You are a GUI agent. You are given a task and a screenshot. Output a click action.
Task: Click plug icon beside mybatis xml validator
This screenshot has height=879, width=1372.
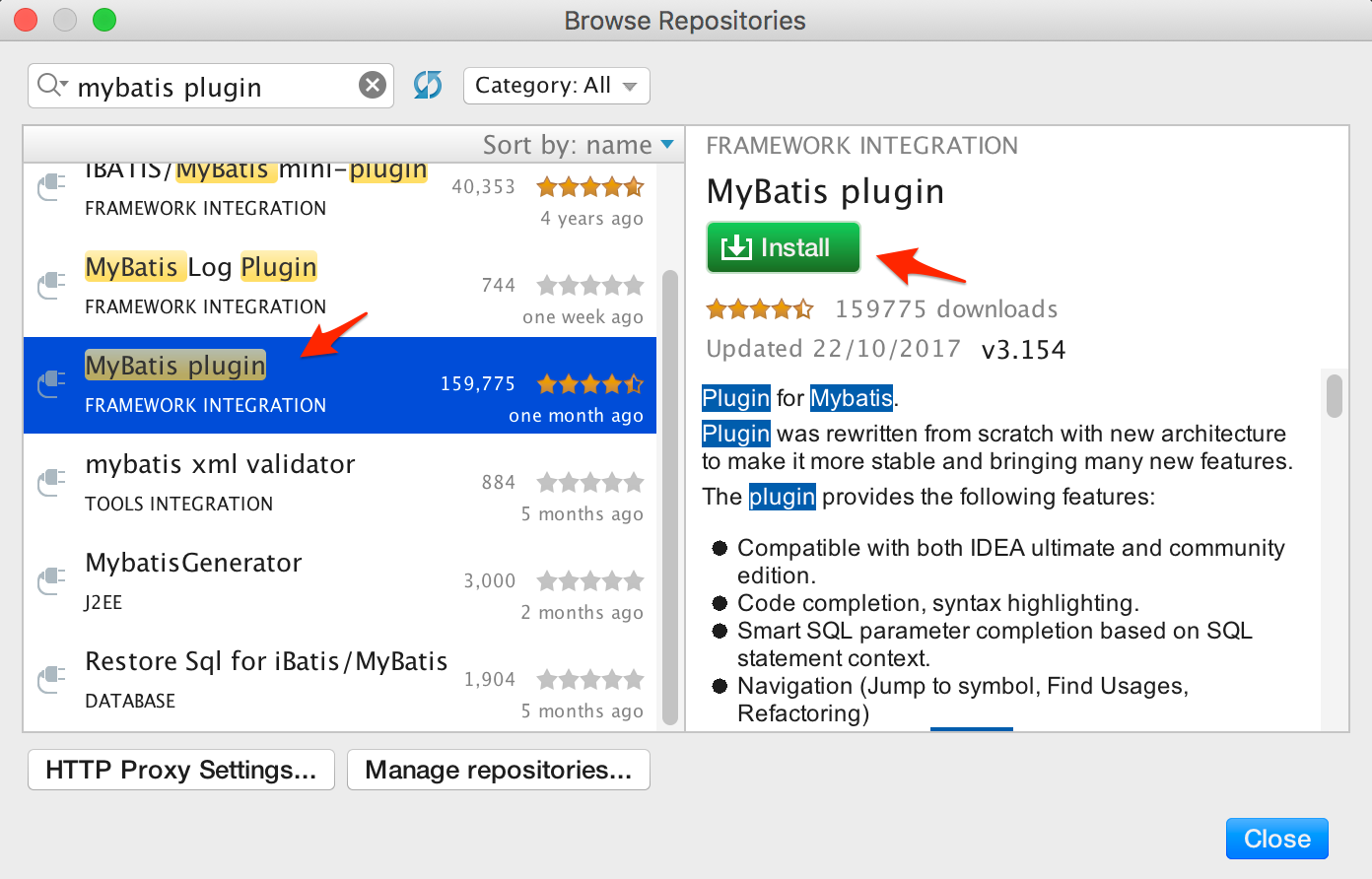tap(50, 483)
